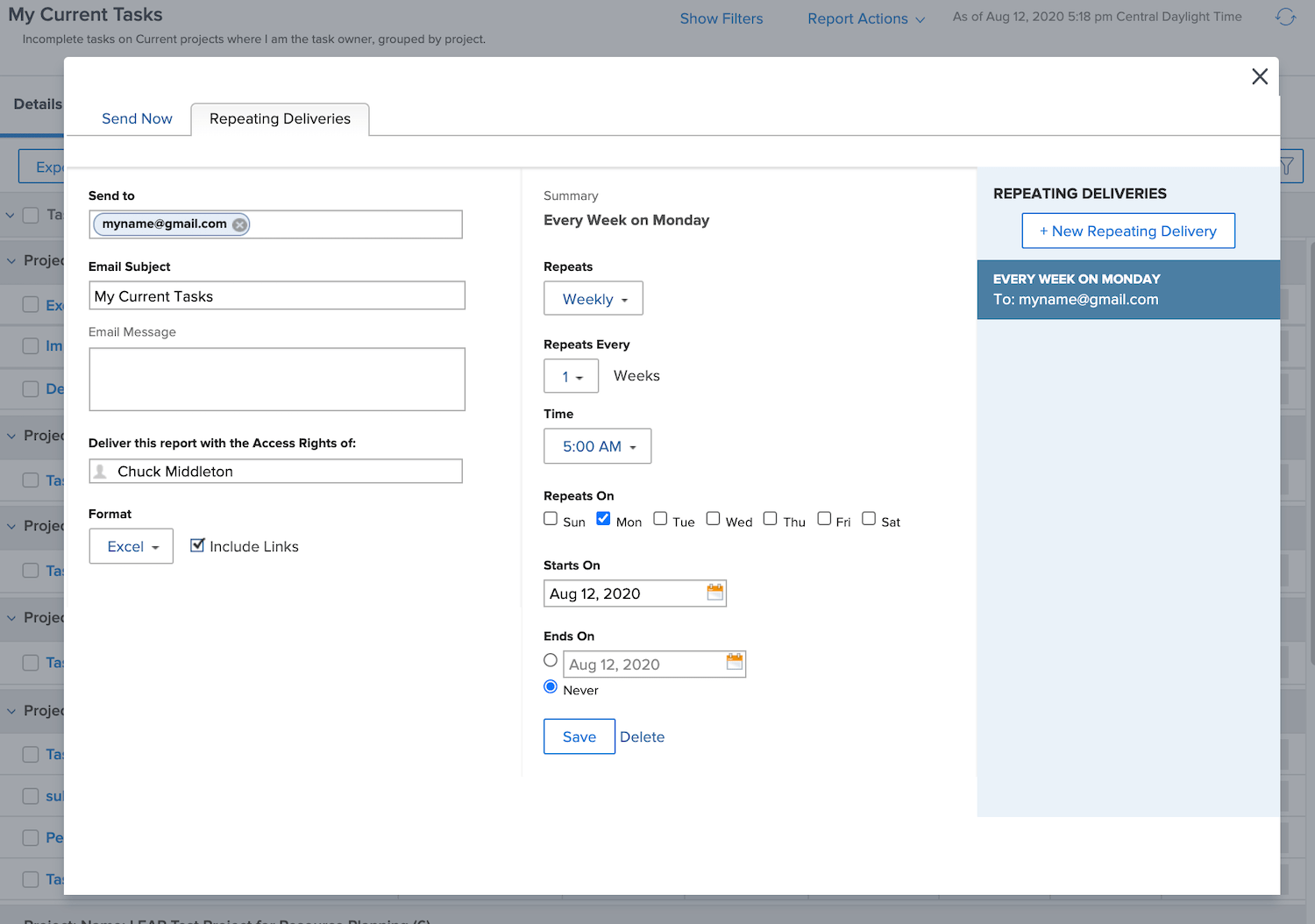Click the chevron next to Report Actions
The width and height of the screenshot is (1315, 924).
pos(920,18)
